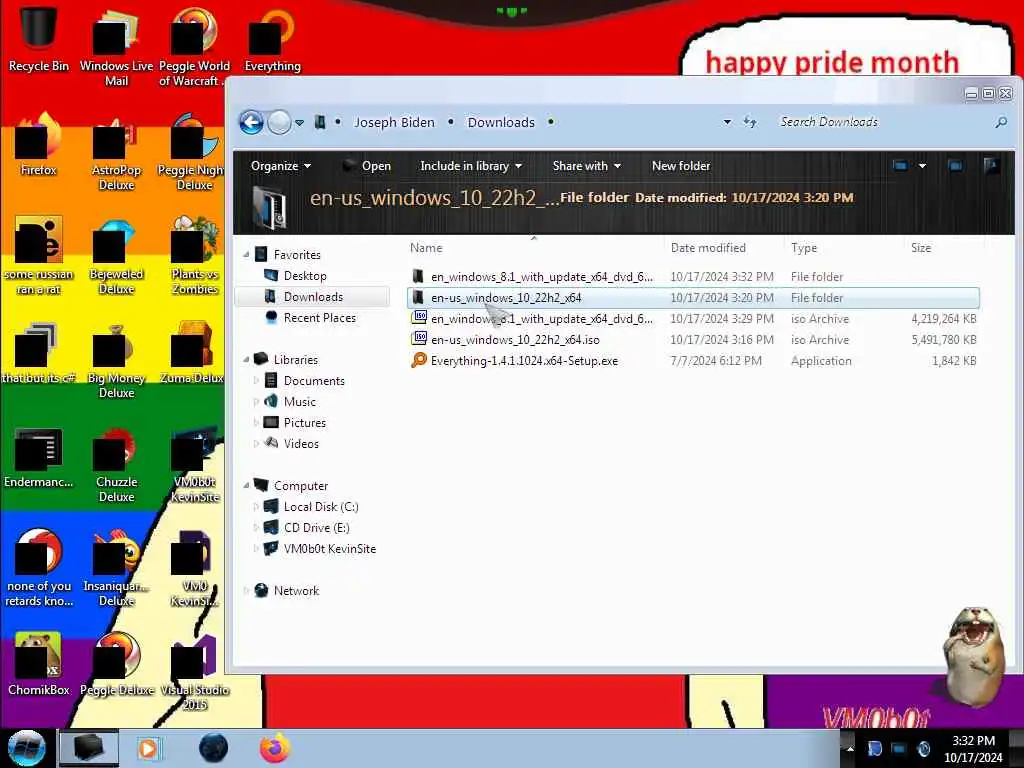Select the Peggle Deluxe desktop icon
1024x768 pixels.
[x=116, y=664]
